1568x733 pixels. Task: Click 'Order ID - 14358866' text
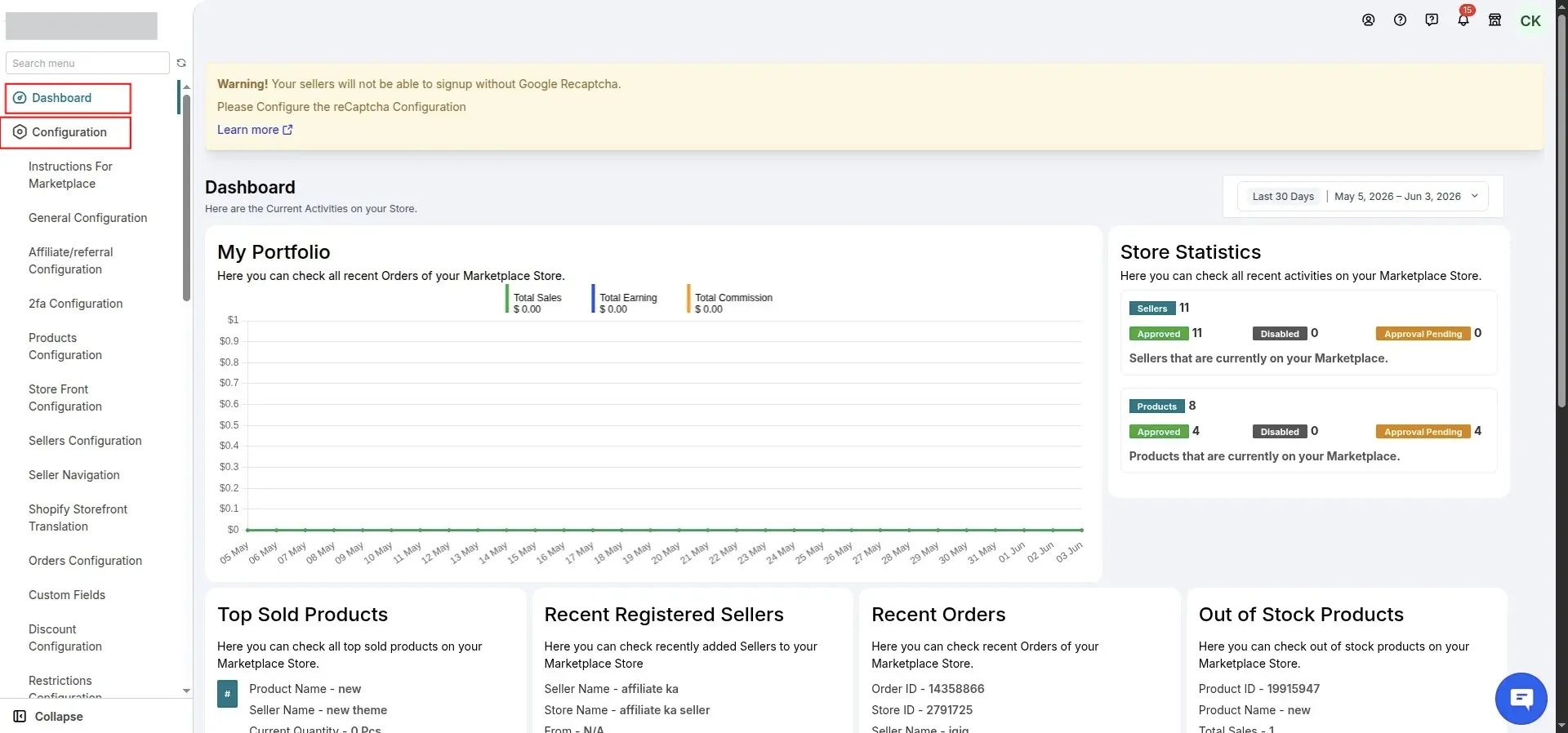[928, 689]
